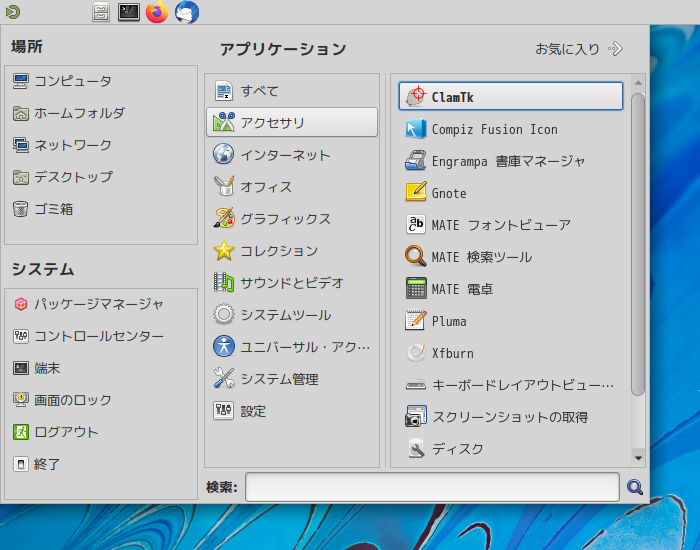The image size is (700, 550).
Task: Launch Thunderbird from top panel
Action: pyautogui.click(x=187, y=12)
